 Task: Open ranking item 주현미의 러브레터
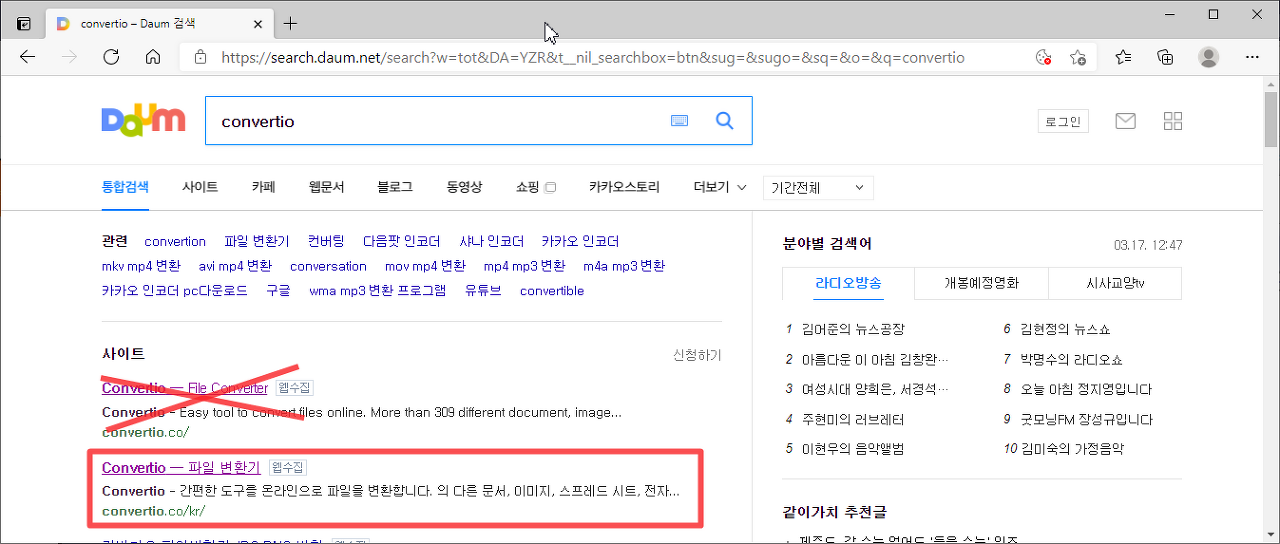(x=852, y=419)
